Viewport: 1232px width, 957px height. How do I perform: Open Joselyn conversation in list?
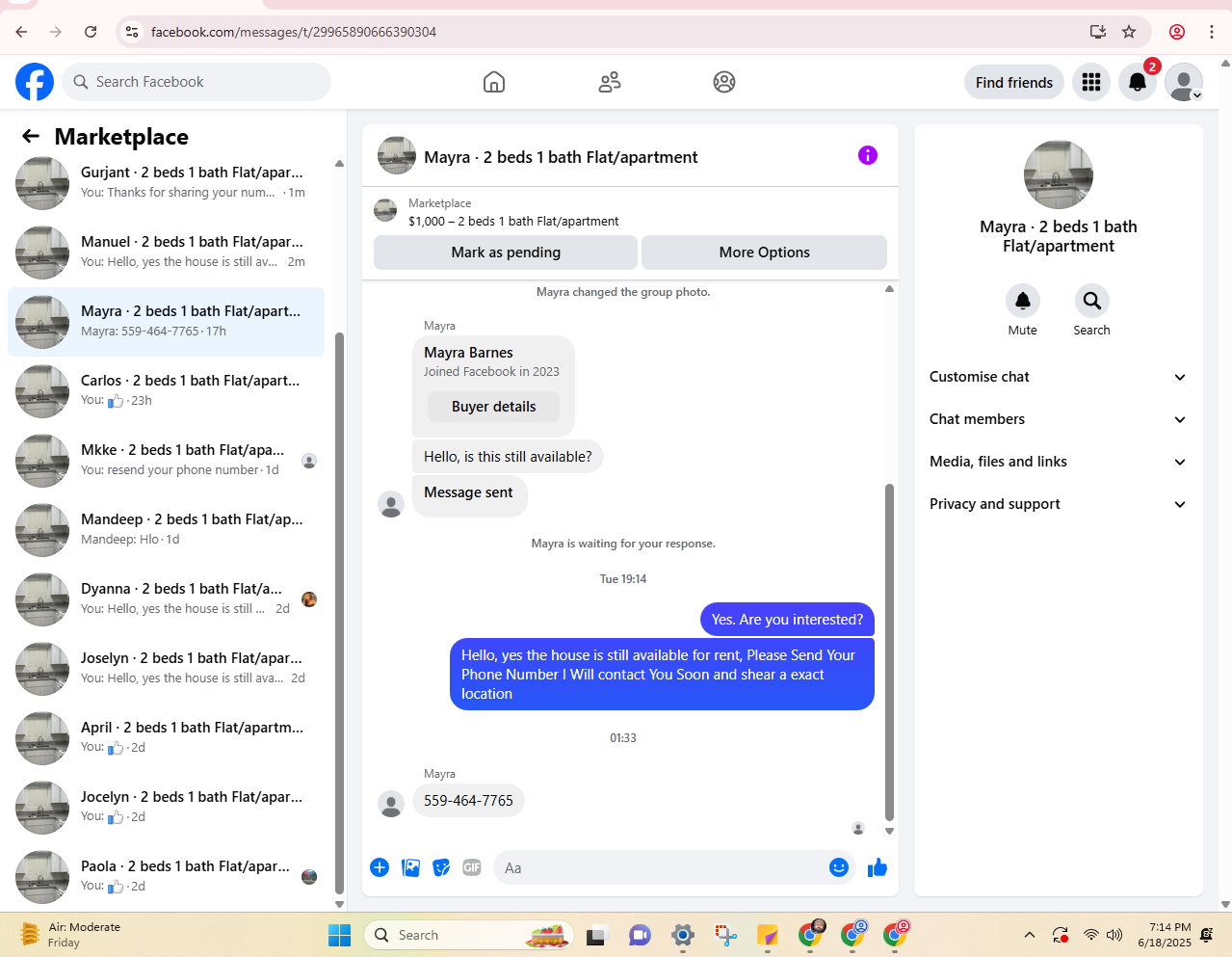167,669
